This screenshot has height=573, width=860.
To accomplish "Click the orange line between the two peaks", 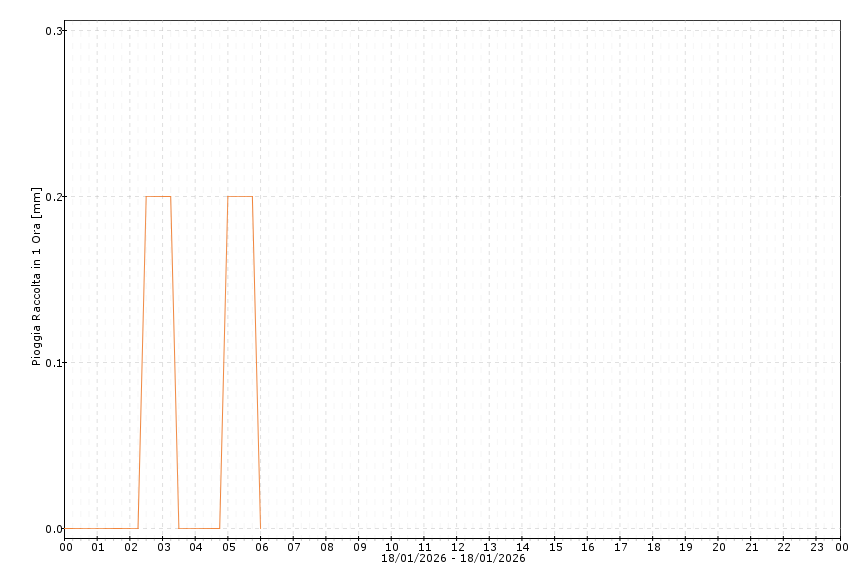I will click(199, 528).
